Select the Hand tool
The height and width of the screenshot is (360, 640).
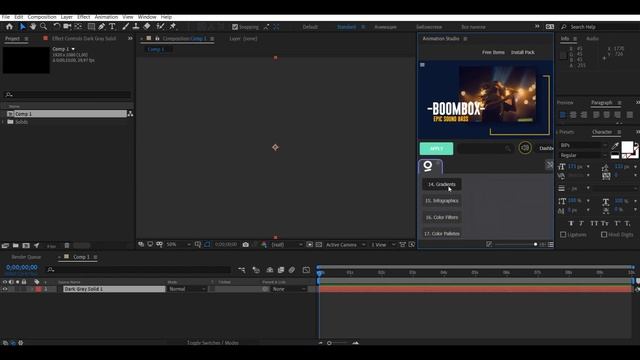pos(33,27)
